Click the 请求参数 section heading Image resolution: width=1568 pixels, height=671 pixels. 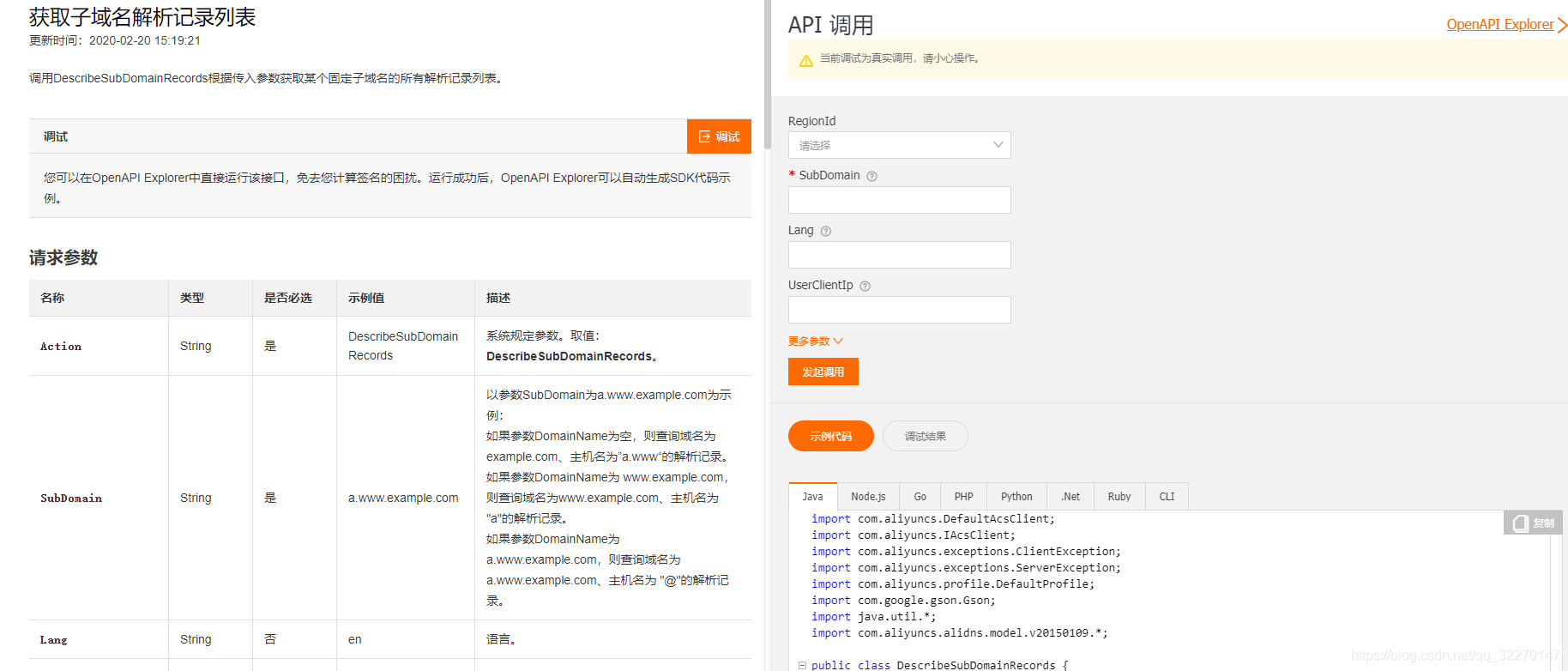(63, 257)
